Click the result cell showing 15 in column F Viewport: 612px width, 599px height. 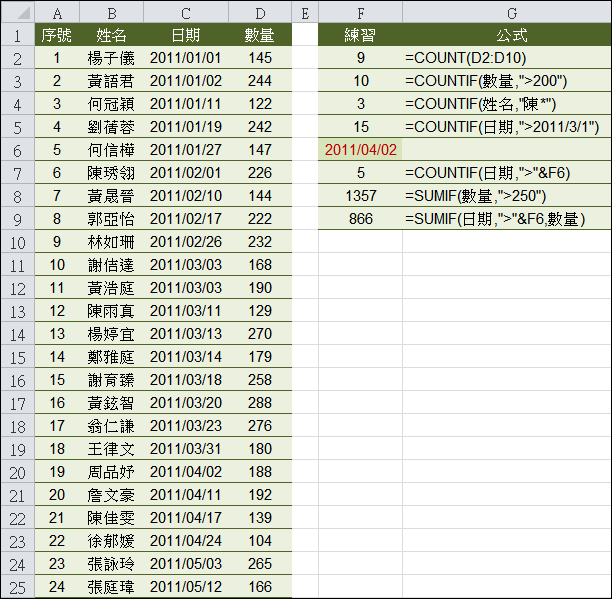pos(361,127)
